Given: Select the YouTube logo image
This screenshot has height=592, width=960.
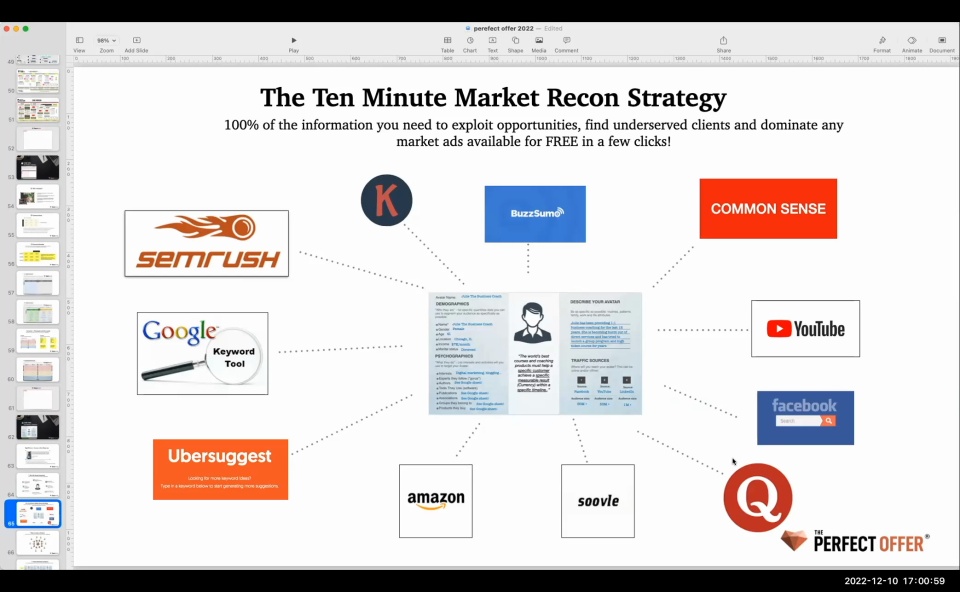Looking at the screenshot, I should (805, 329).
